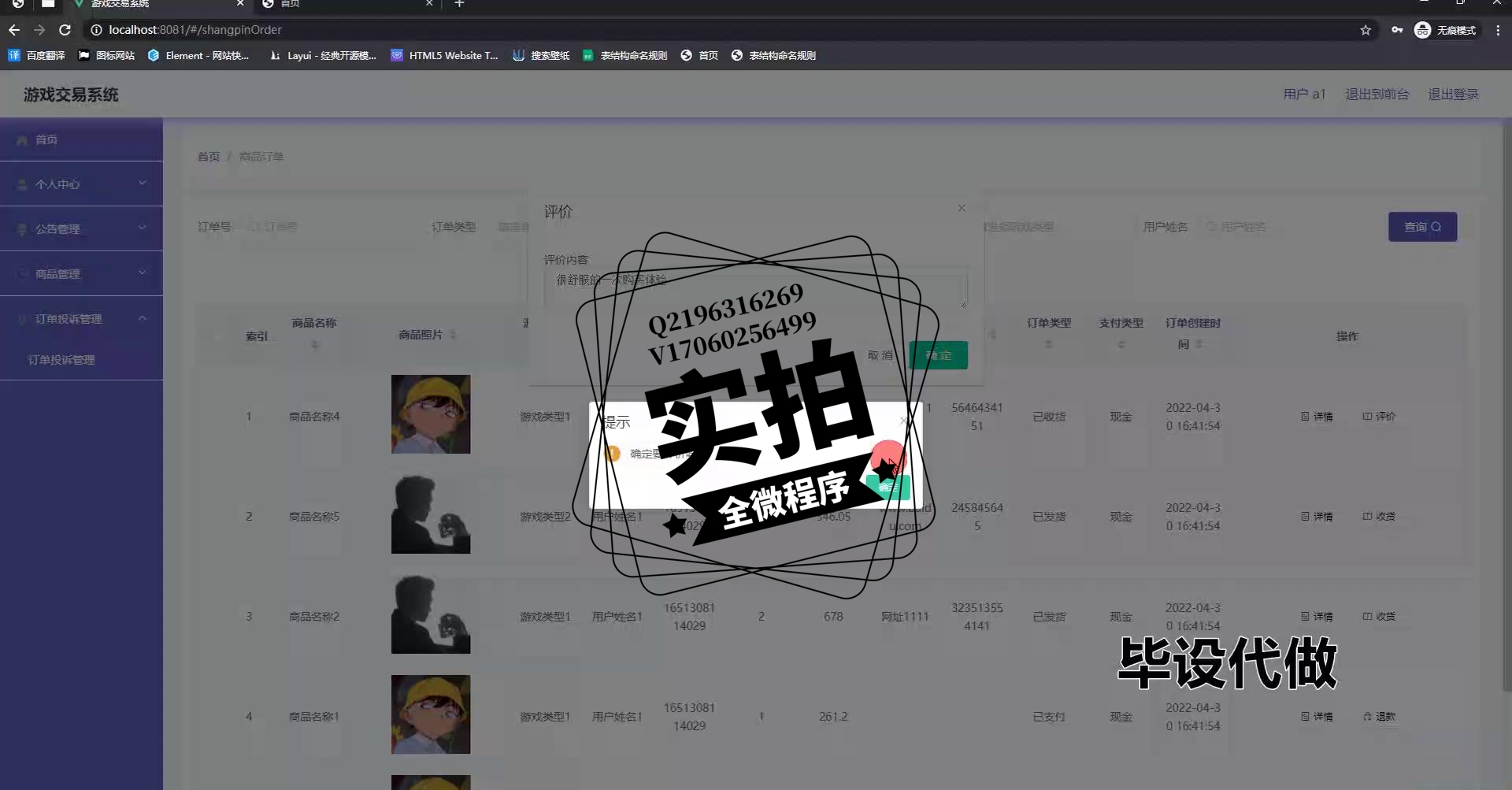Open product photo thumbnail of 商品名称2
1512x790 pixels.
click(431, 614)
